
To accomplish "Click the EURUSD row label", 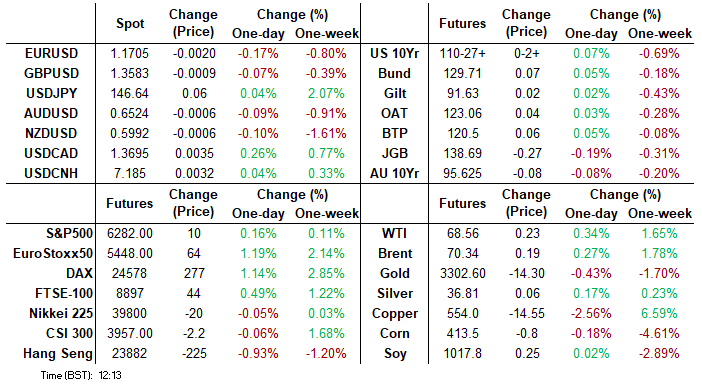I will coord(51,54).
